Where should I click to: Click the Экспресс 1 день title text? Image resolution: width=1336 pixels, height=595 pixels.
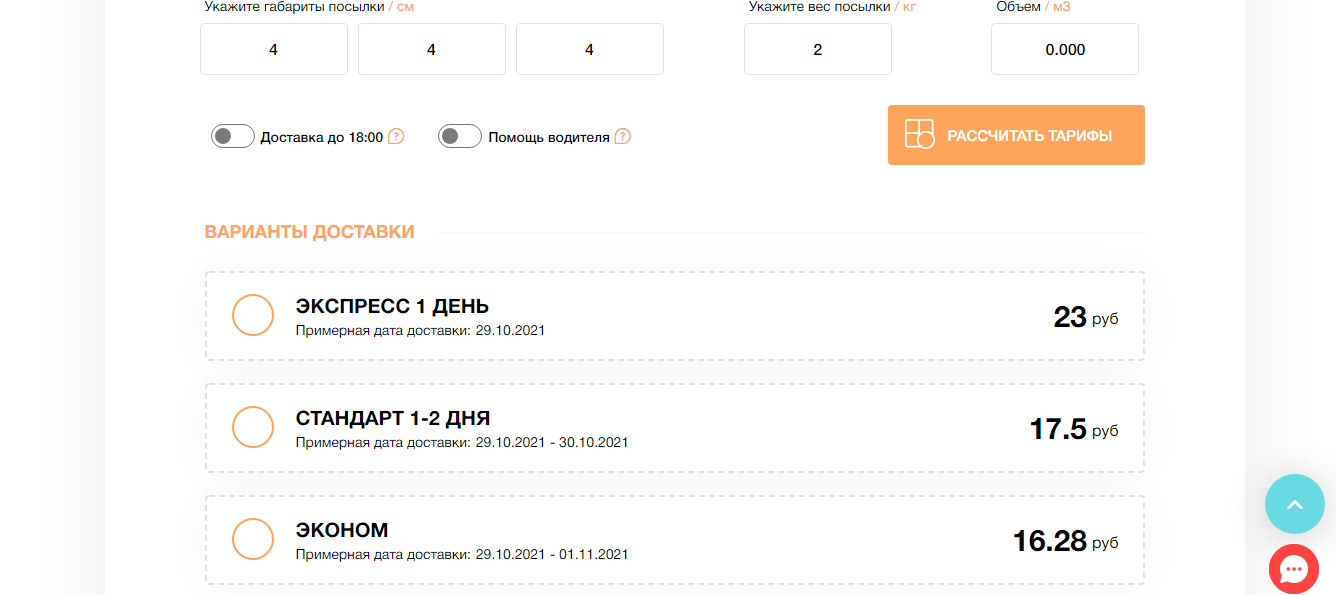pos(392,306)
